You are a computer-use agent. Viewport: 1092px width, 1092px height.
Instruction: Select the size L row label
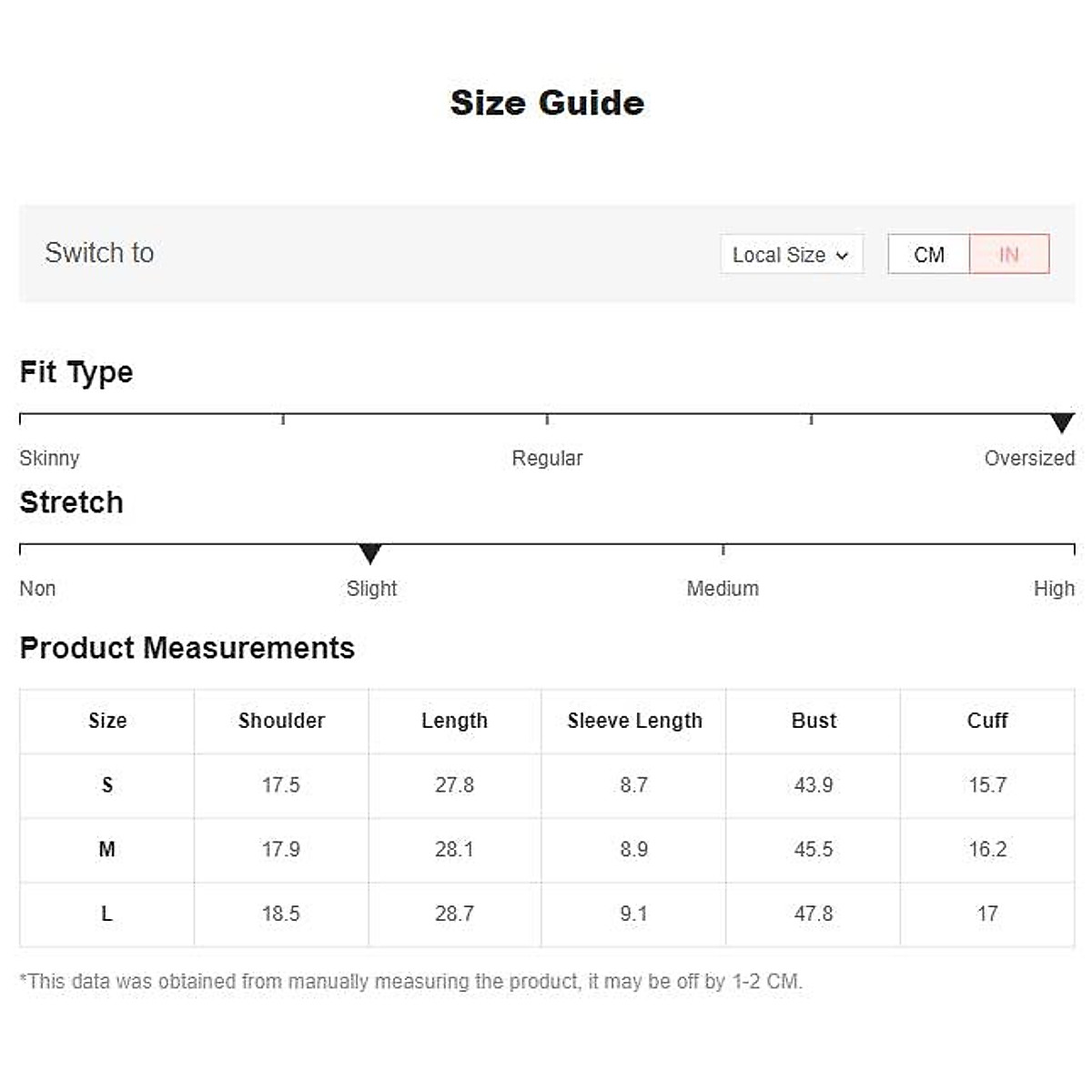107,914
